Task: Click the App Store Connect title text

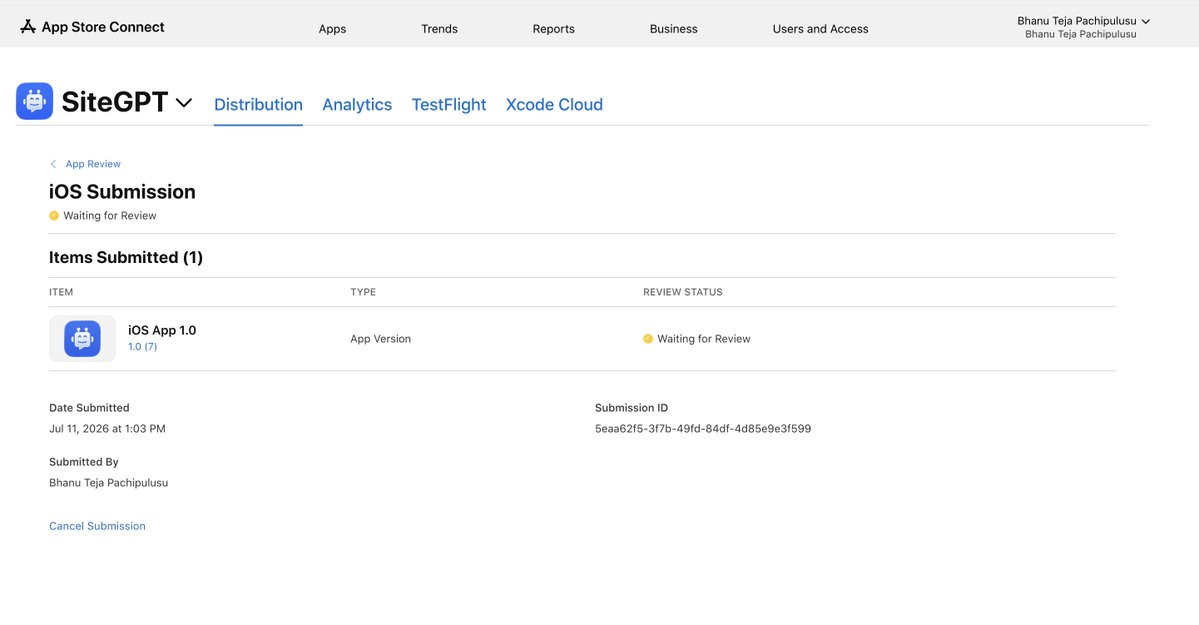Action: [103, 27]
